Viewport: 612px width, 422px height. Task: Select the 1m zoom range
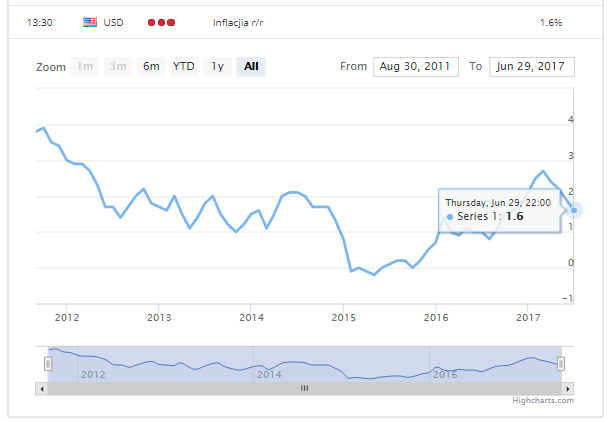[85, 66]
